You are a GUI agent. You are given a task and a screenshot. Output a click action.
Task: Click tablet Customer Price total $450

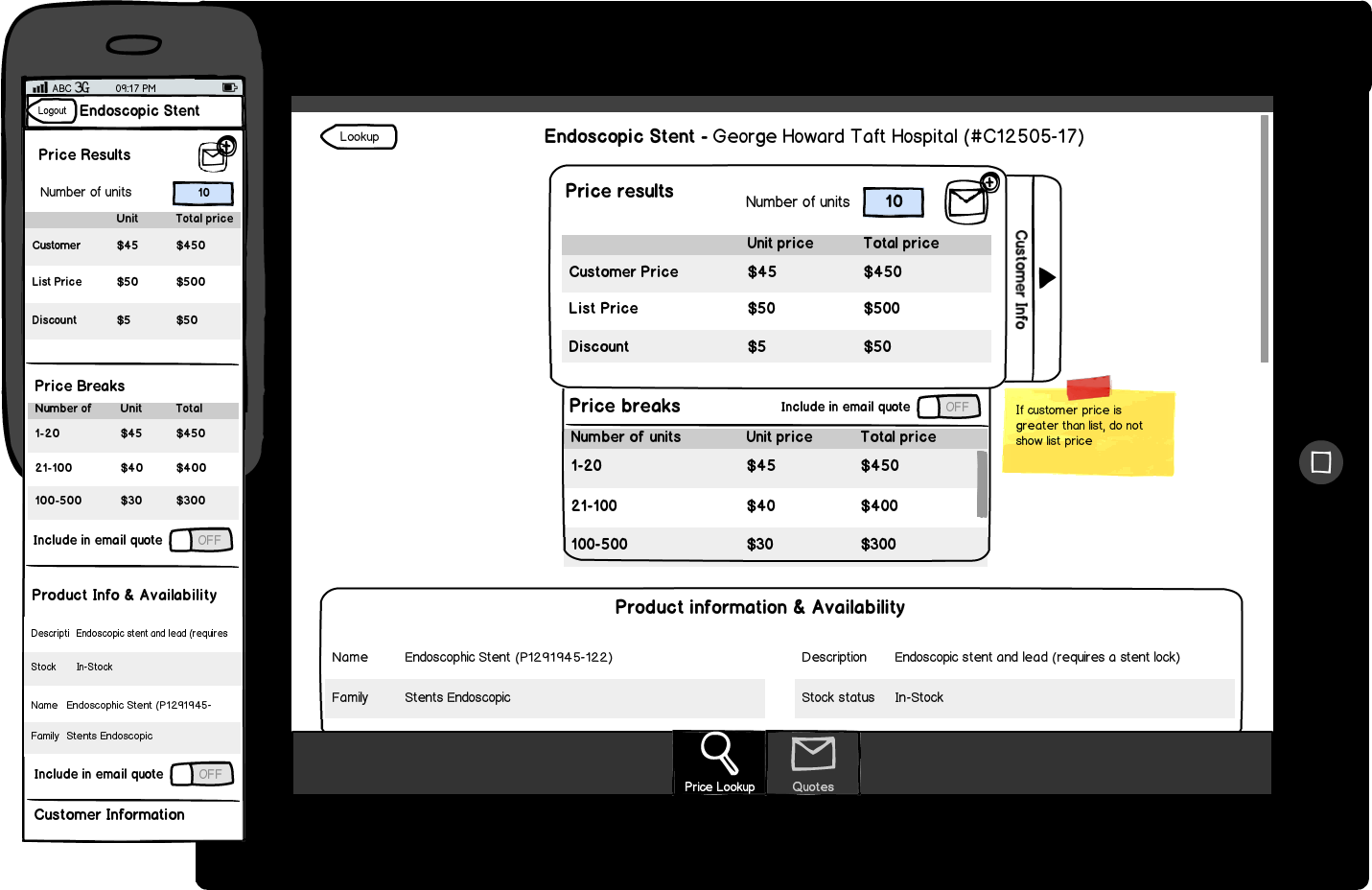(x=882, y=272)
